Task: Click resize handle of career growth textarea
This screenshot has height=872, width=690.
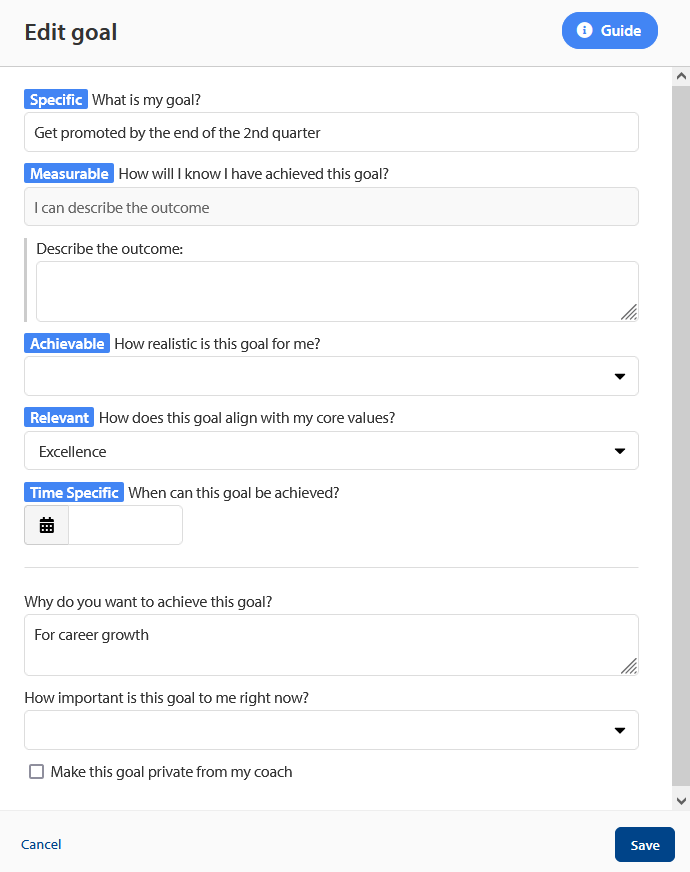Action: [629, 666]
